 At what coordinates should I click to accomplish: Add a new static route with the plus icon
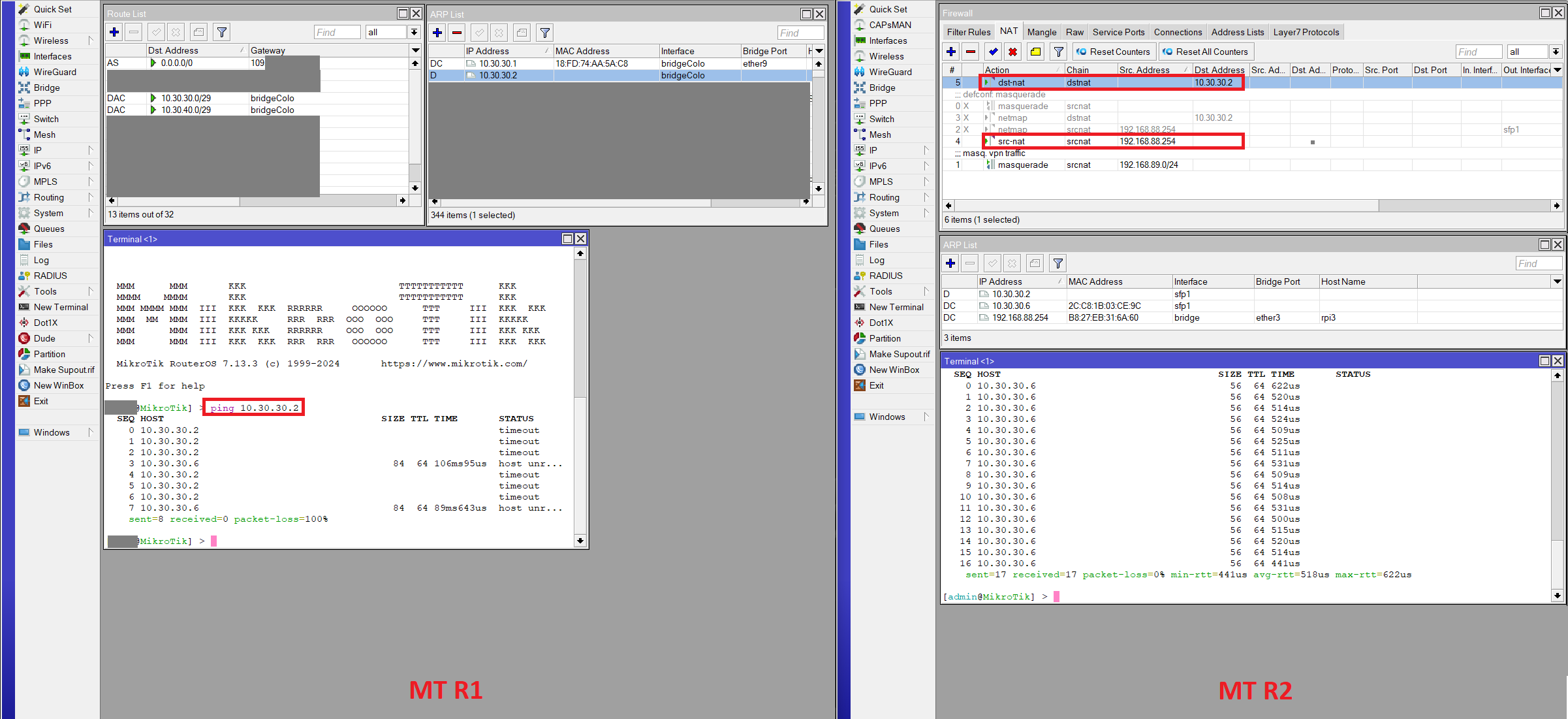pyautogui.click(x=114, y=31)
